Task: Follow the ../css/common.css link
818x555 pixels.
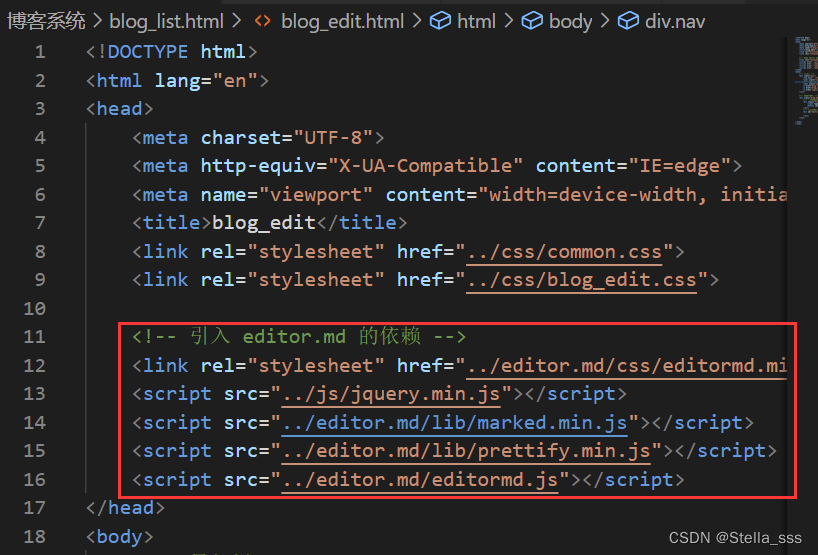Action: (569, 252)
